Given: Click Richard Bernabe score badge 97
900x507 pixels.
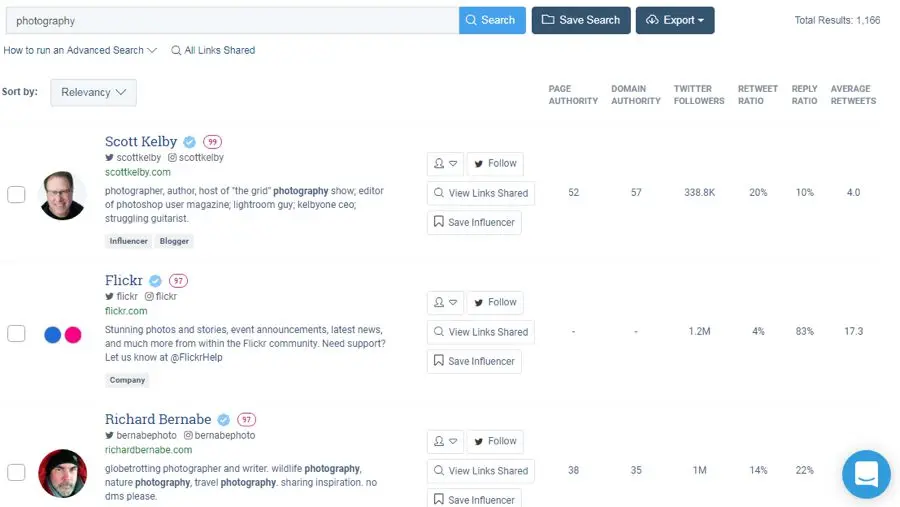Looking at the screenshot, I should point(247,420).
